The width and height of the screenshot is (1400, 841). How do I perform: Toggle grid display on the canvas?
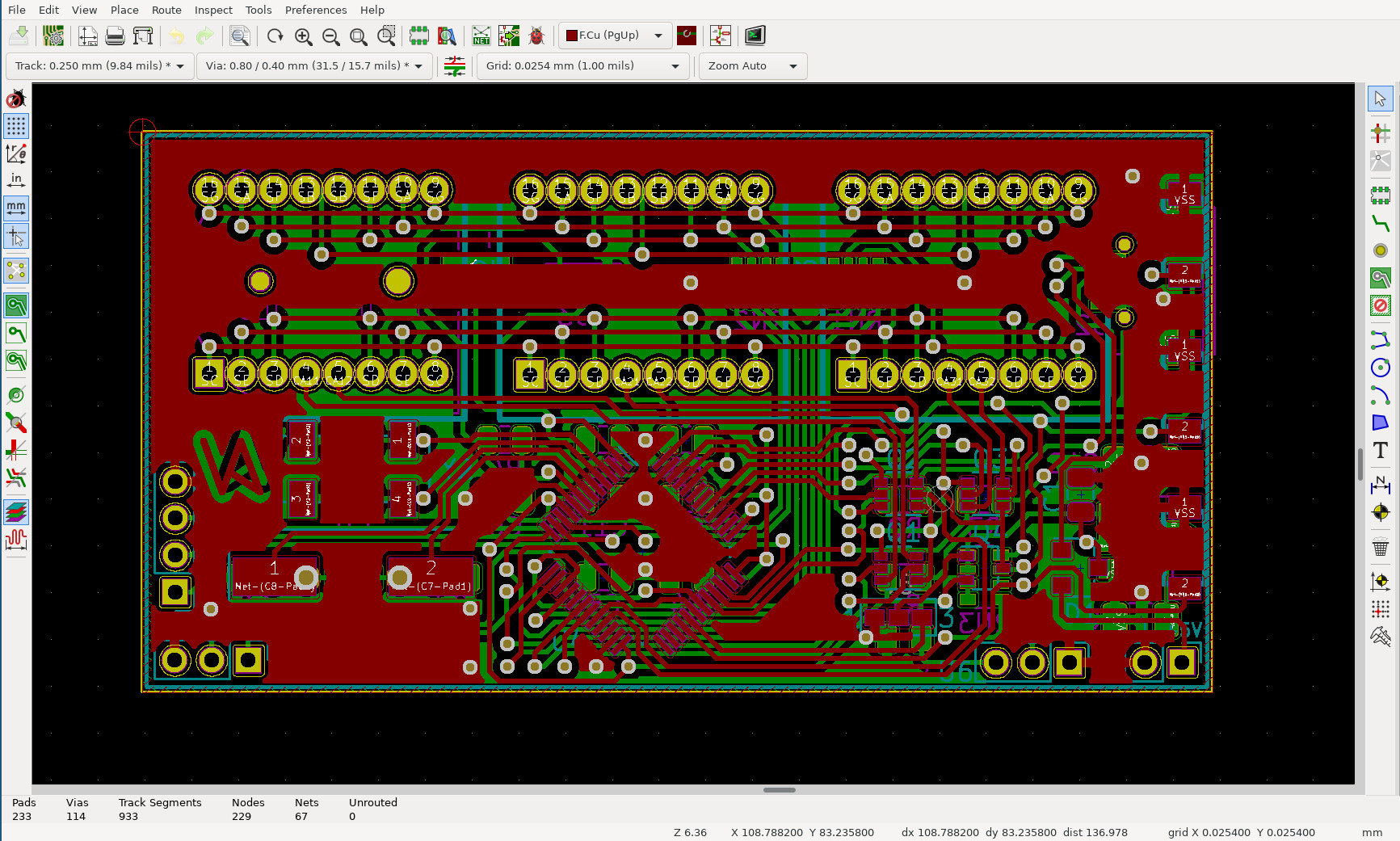point(16,126)
